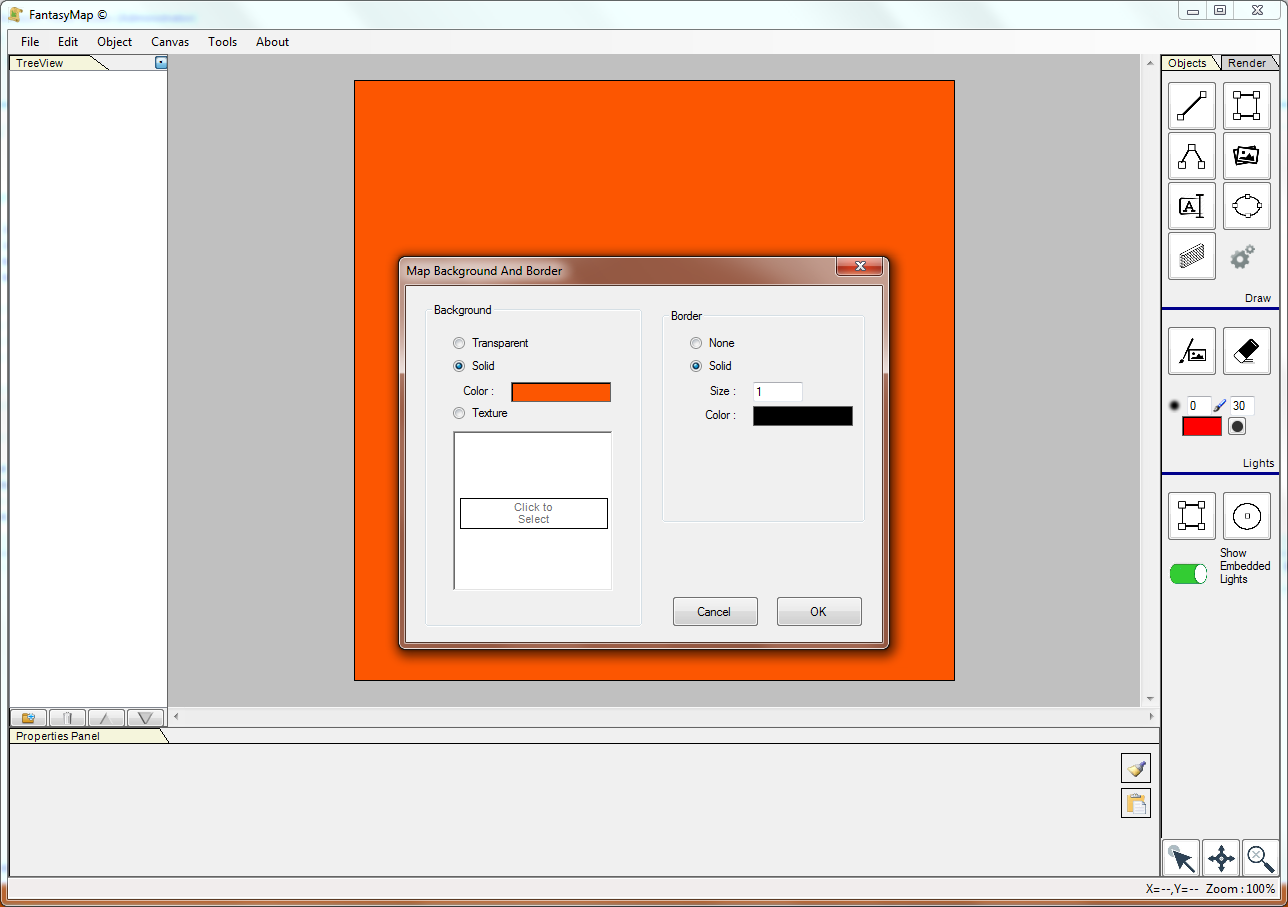Click the clipboard paste icon in Properties Panel
Image resolution: width=1288 pixels, height=907 pixels.
click(x=1136, y=803)
